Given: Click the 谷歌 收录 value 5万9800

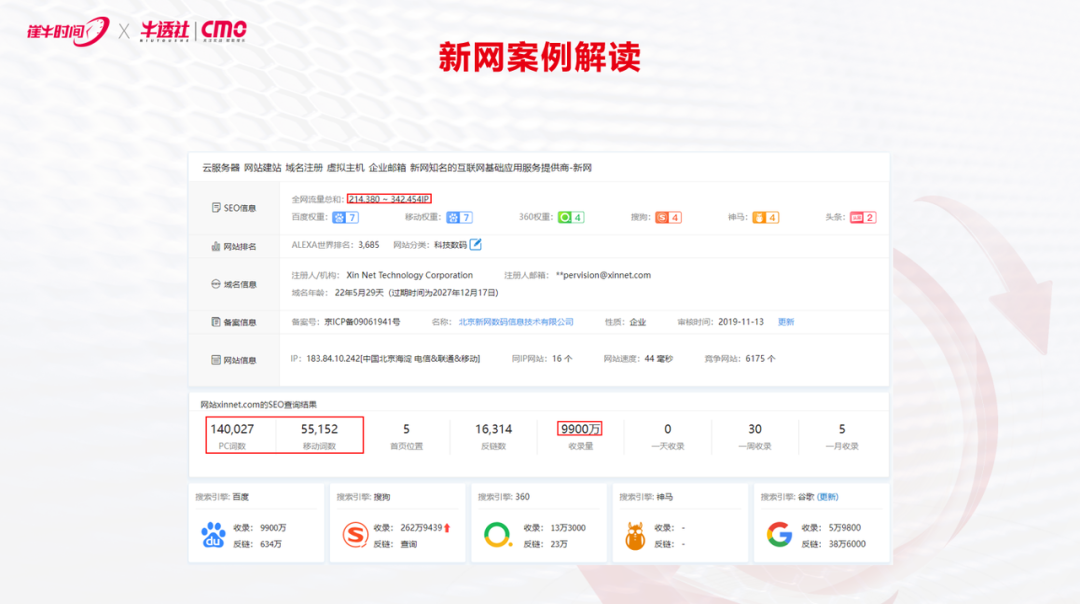Looking at the screenshot, I should 844,528.
